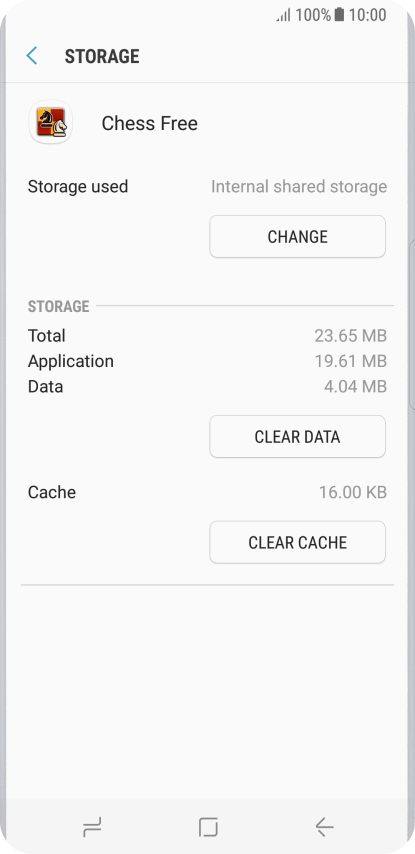Tap the Storage used label
415x854 pixels.
point(78,186)
